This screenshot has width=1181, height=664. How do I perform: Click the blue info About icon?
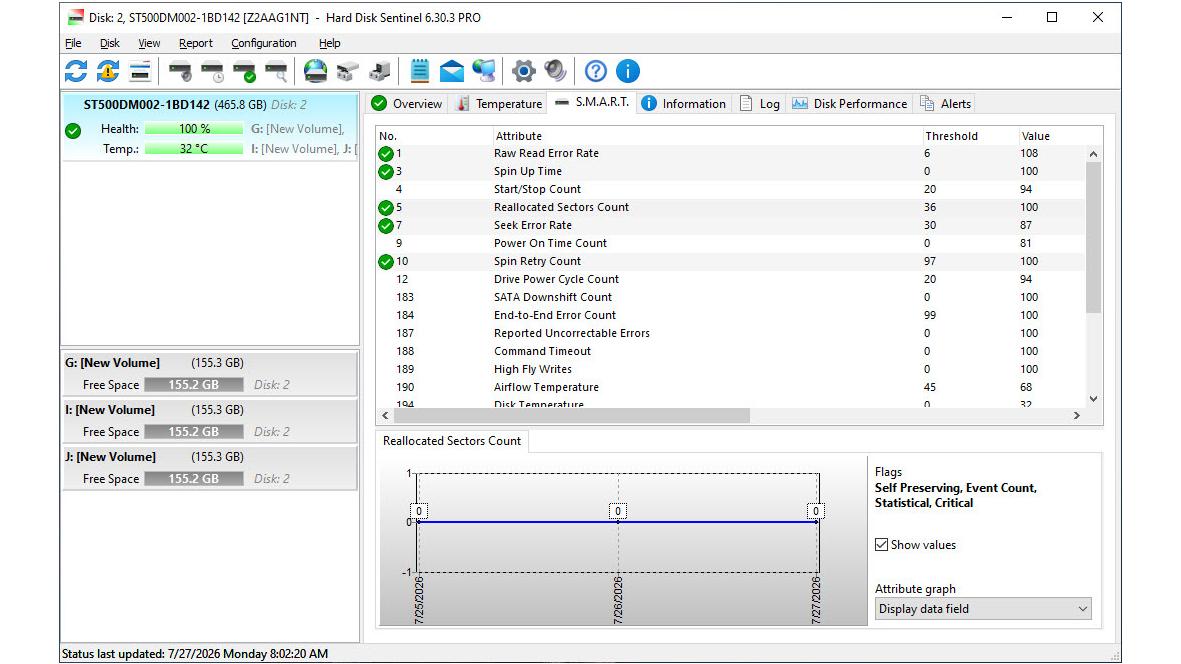coord(627,72)
